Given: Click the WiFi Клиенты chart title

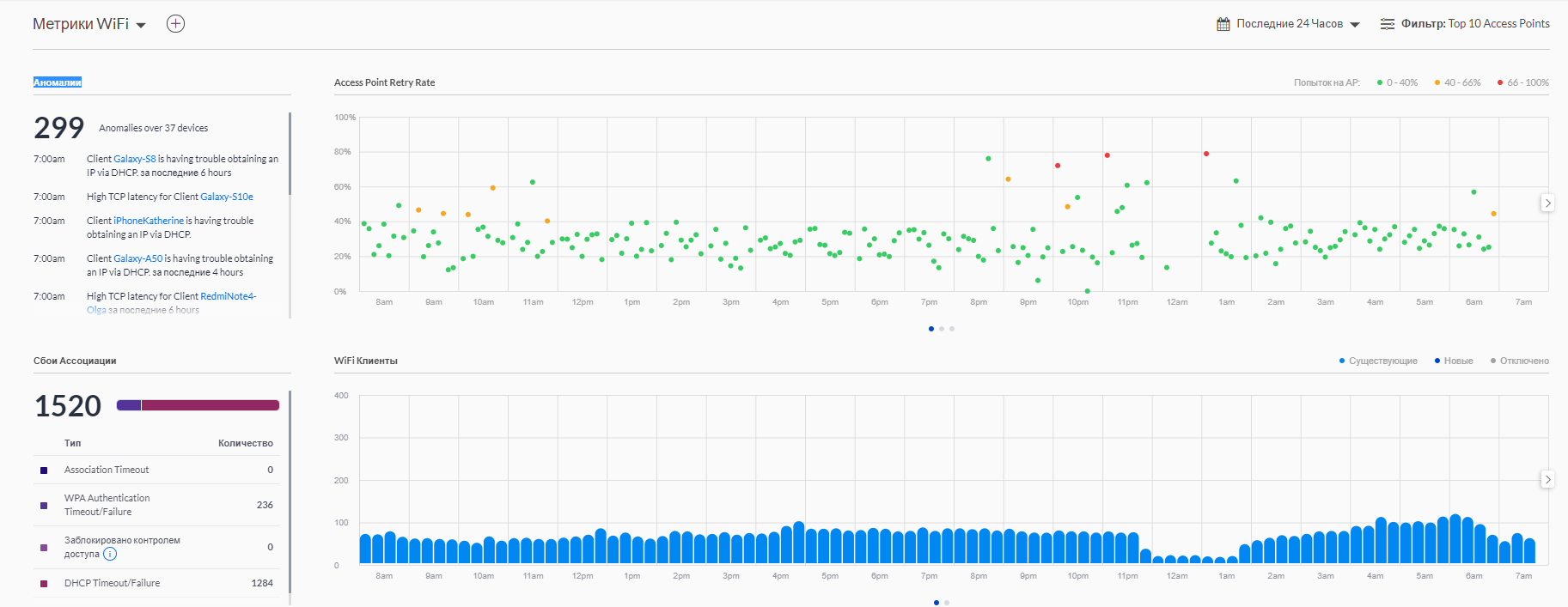Looking at the screenshot, I should coord(366,361).
